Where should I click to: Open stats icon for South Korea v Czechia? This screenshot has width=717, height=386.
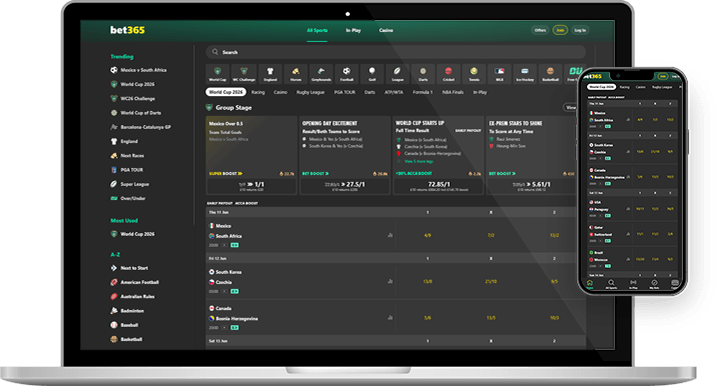pos(390,281)
